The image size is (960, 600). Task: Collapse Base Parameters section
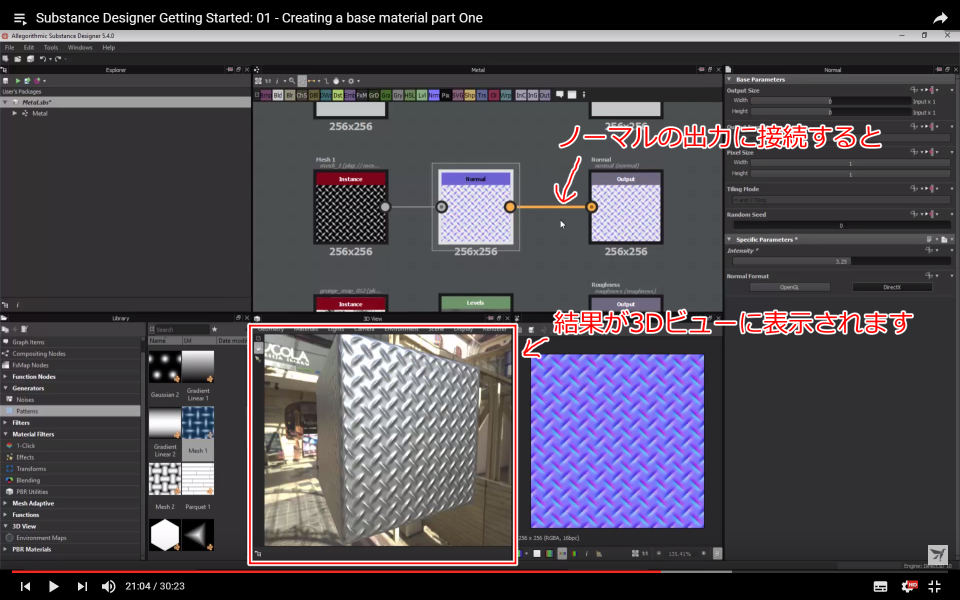[729, 80]
